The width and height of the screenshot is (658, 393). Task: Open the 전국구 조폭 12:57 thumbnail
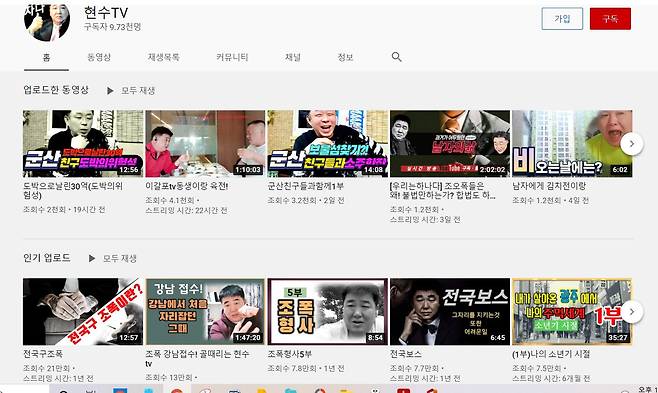click(83, 312)
